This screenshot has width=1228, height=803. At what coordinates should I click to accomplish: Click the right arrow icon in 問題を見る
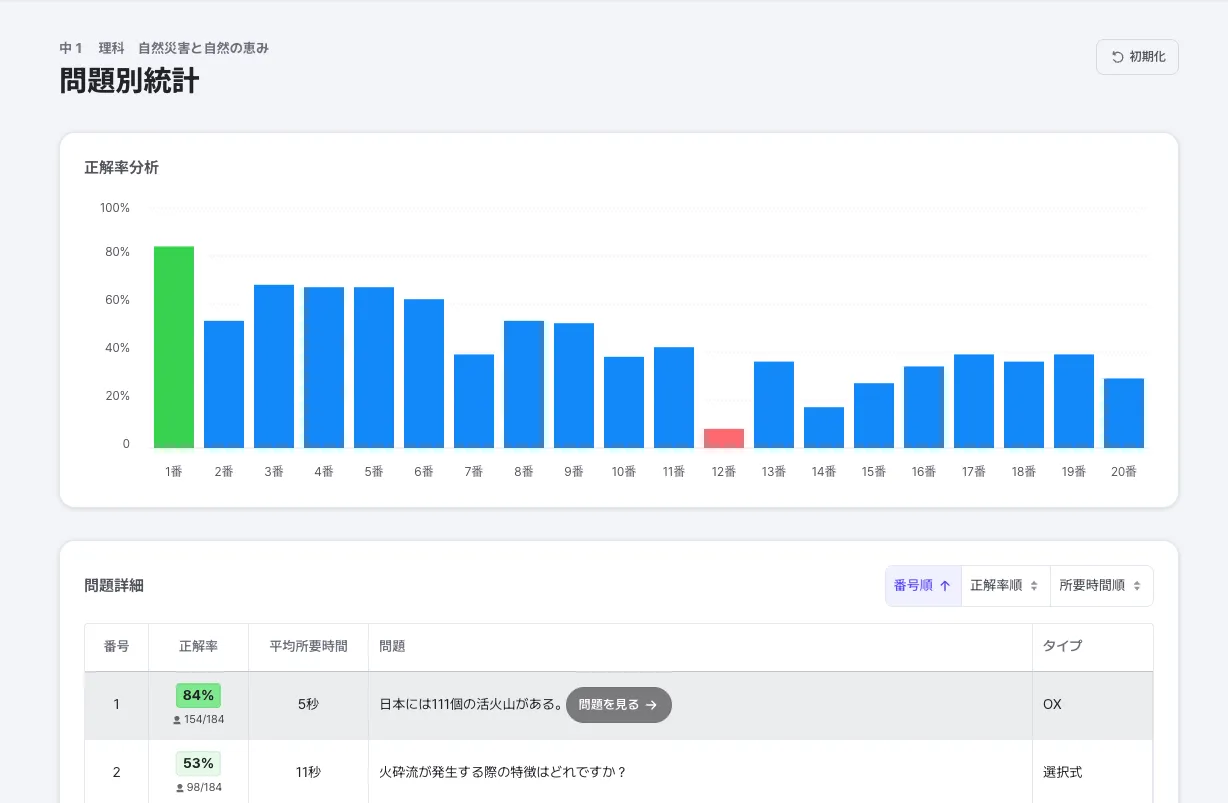tap(651, 705)
